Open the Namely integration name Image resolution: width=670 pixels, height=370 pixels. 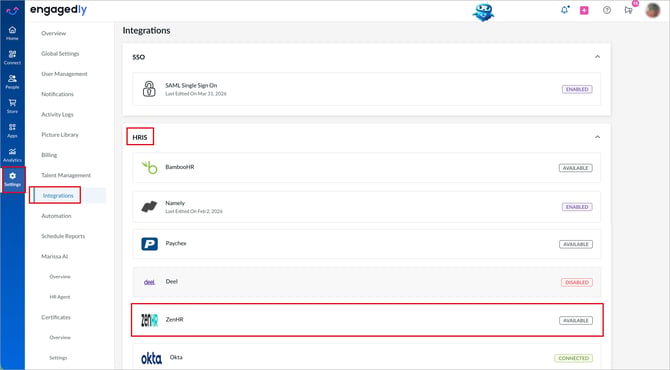[x=175, y=203]
